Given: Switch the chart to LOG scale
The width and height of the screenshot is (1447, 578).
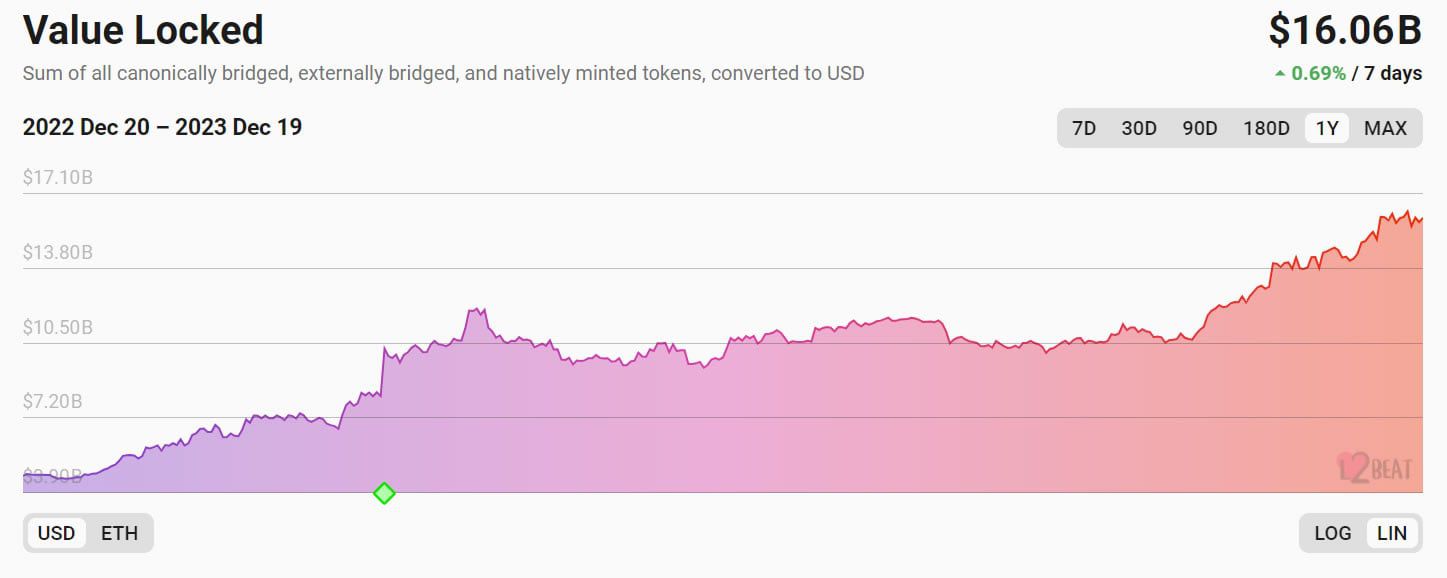Looking at the screenshot, I should click(x=1332, y=533).
